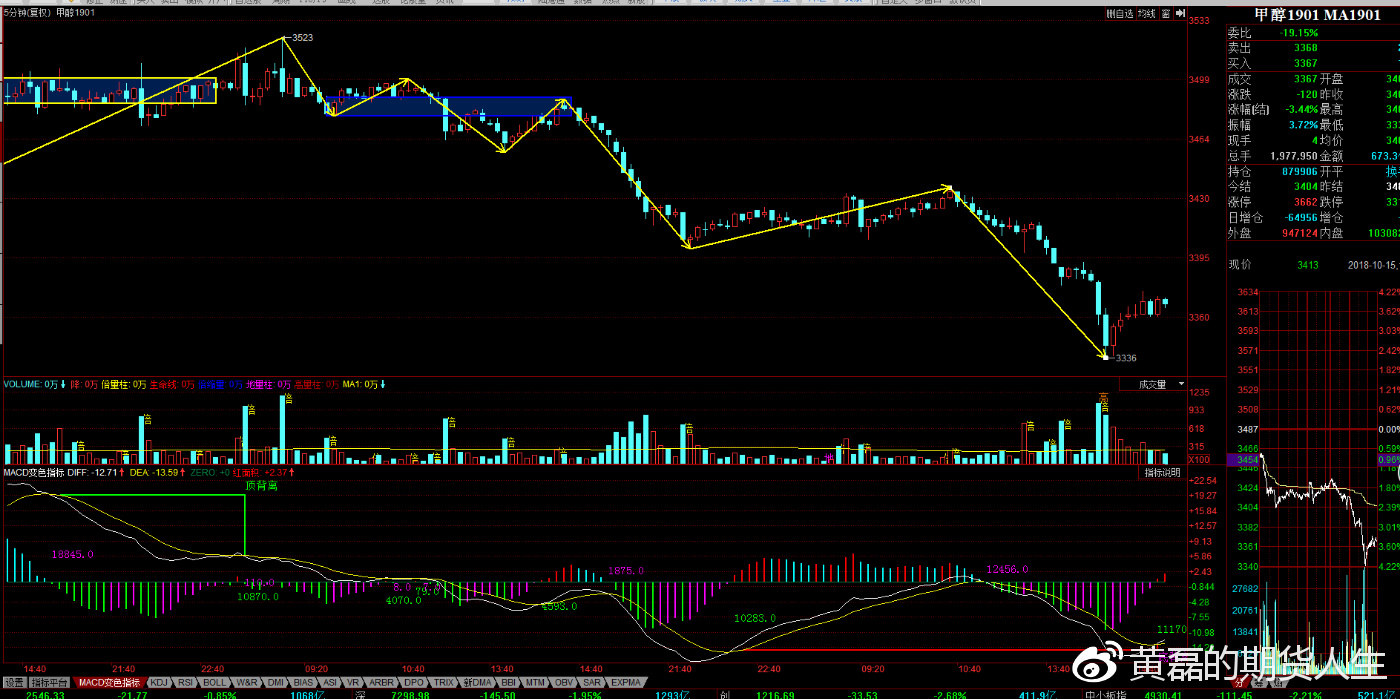This screenshot has height=699, width=1400.
Task: Click the DEA: -13.59 value
Action: pyautogui.click(x=155, y=472)
